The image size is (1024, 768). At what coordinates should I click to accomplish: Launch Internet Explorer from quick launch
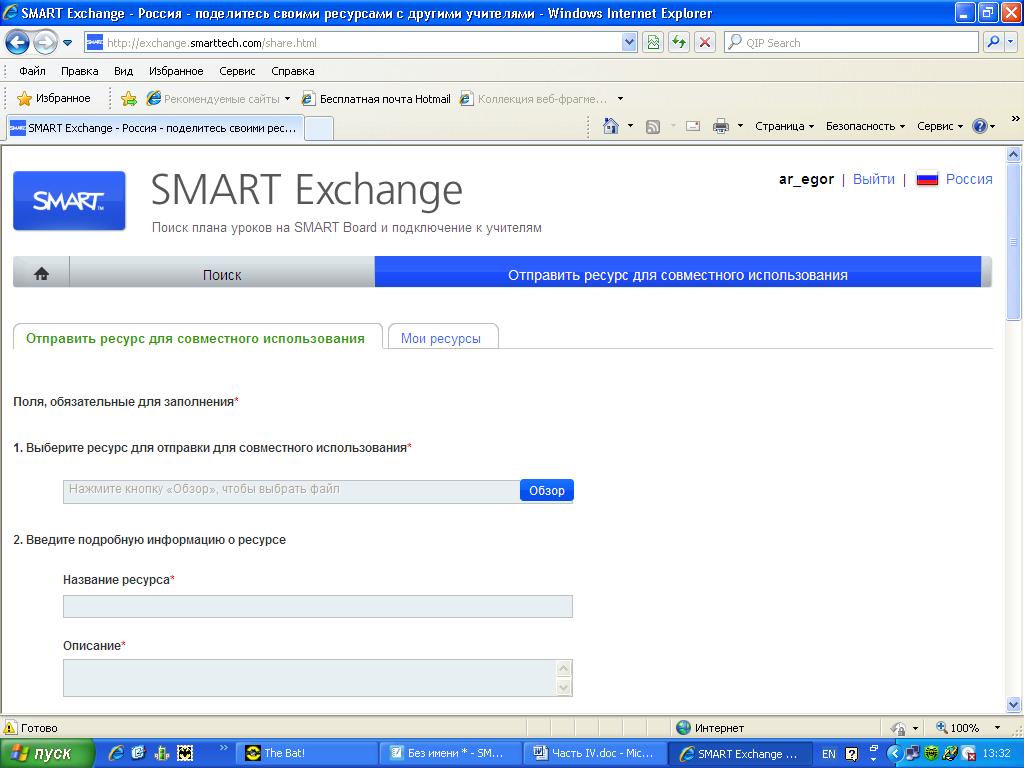(116, 754)
